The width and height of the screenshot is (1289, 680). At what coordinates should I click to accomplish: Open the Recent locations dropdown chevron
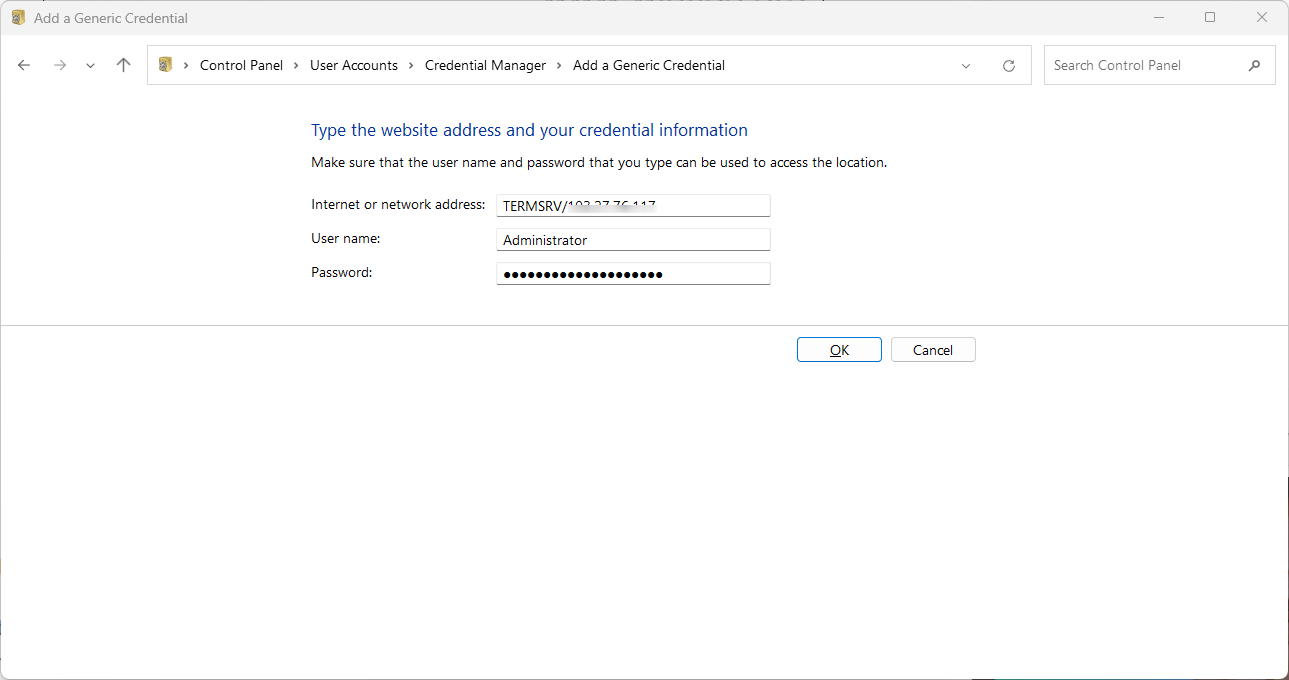coord(90,66)
